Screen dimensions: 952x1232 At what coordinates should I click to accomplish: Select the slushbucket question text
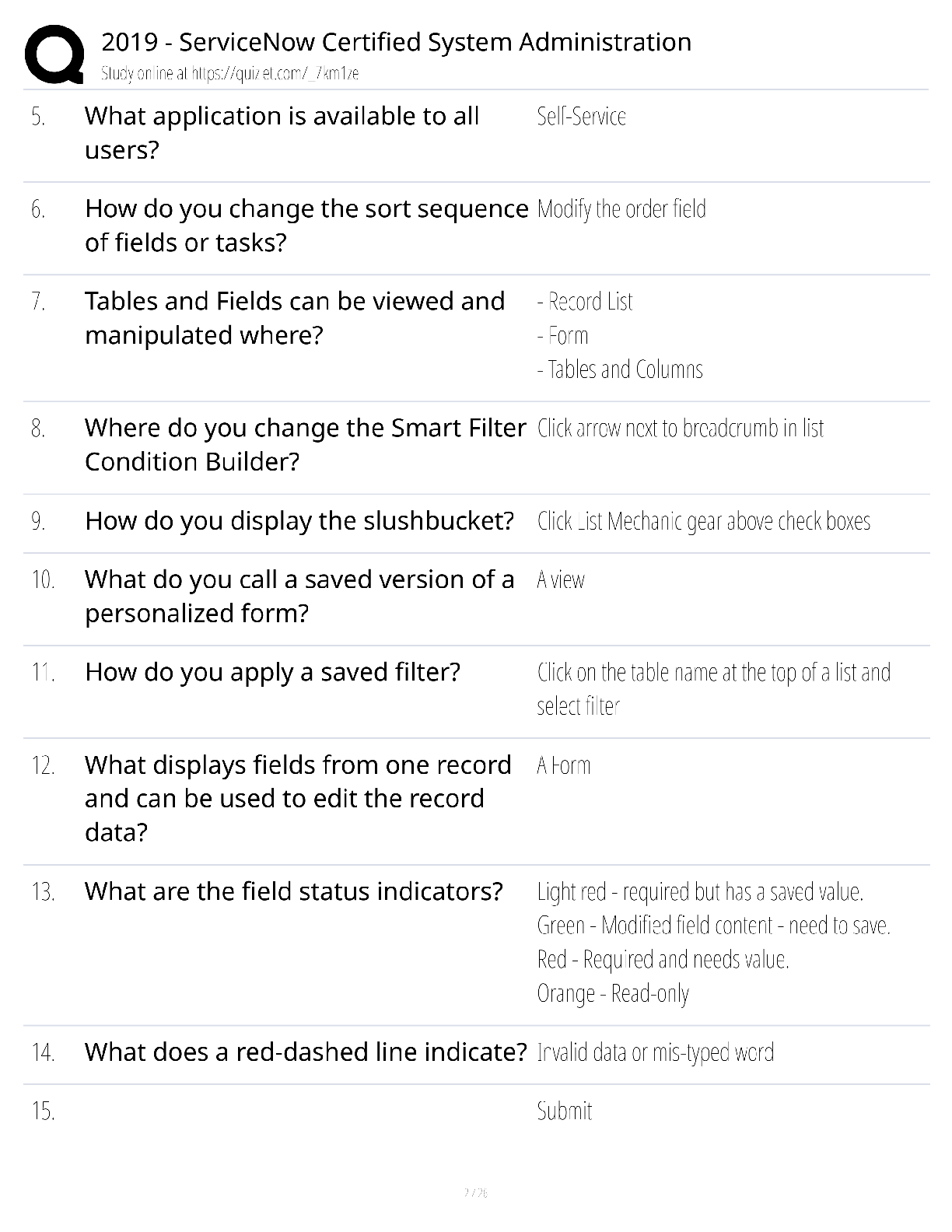[299, 521]
